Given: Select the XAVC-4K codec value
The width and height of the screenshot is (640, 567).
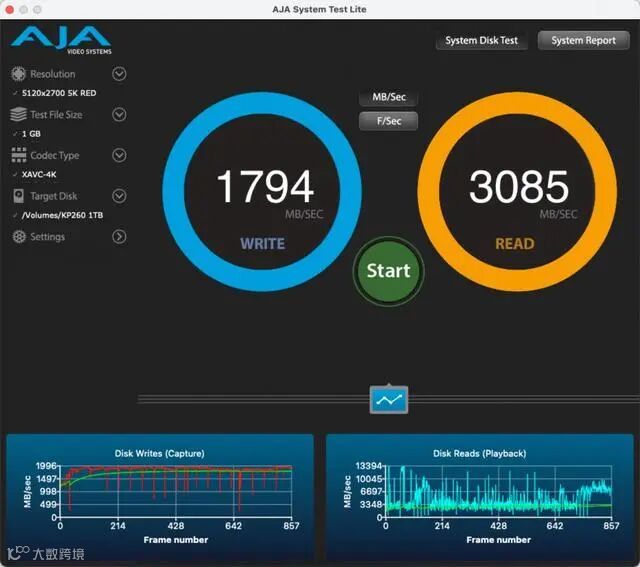Looking at the screenshot, I should (x=39, y=175).
